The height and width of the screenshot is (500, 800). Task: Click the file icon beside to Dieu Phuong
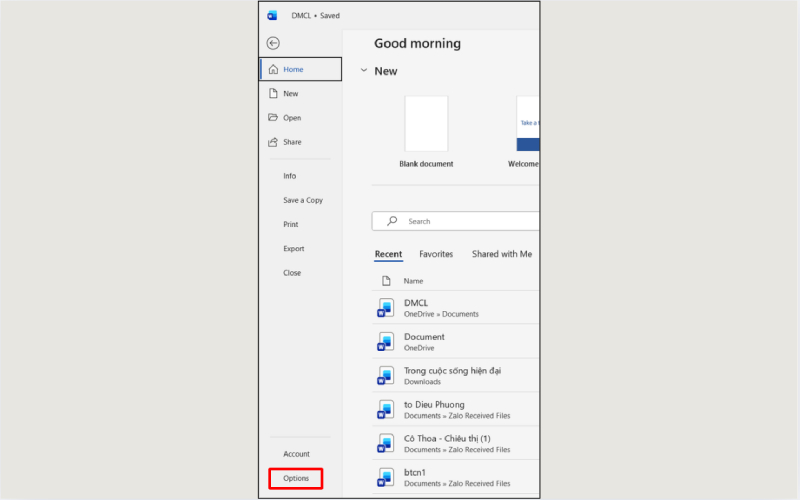point(386,409)
